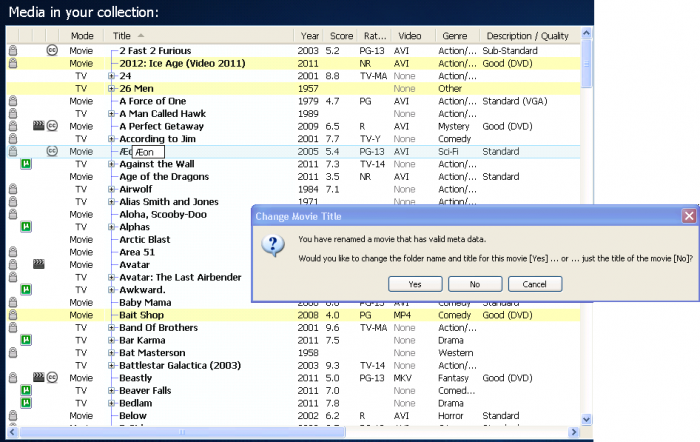Screen dimensions: 700x442
Task: Expand Battlestar Galactica (2003) node
Action: click(111, 365)
